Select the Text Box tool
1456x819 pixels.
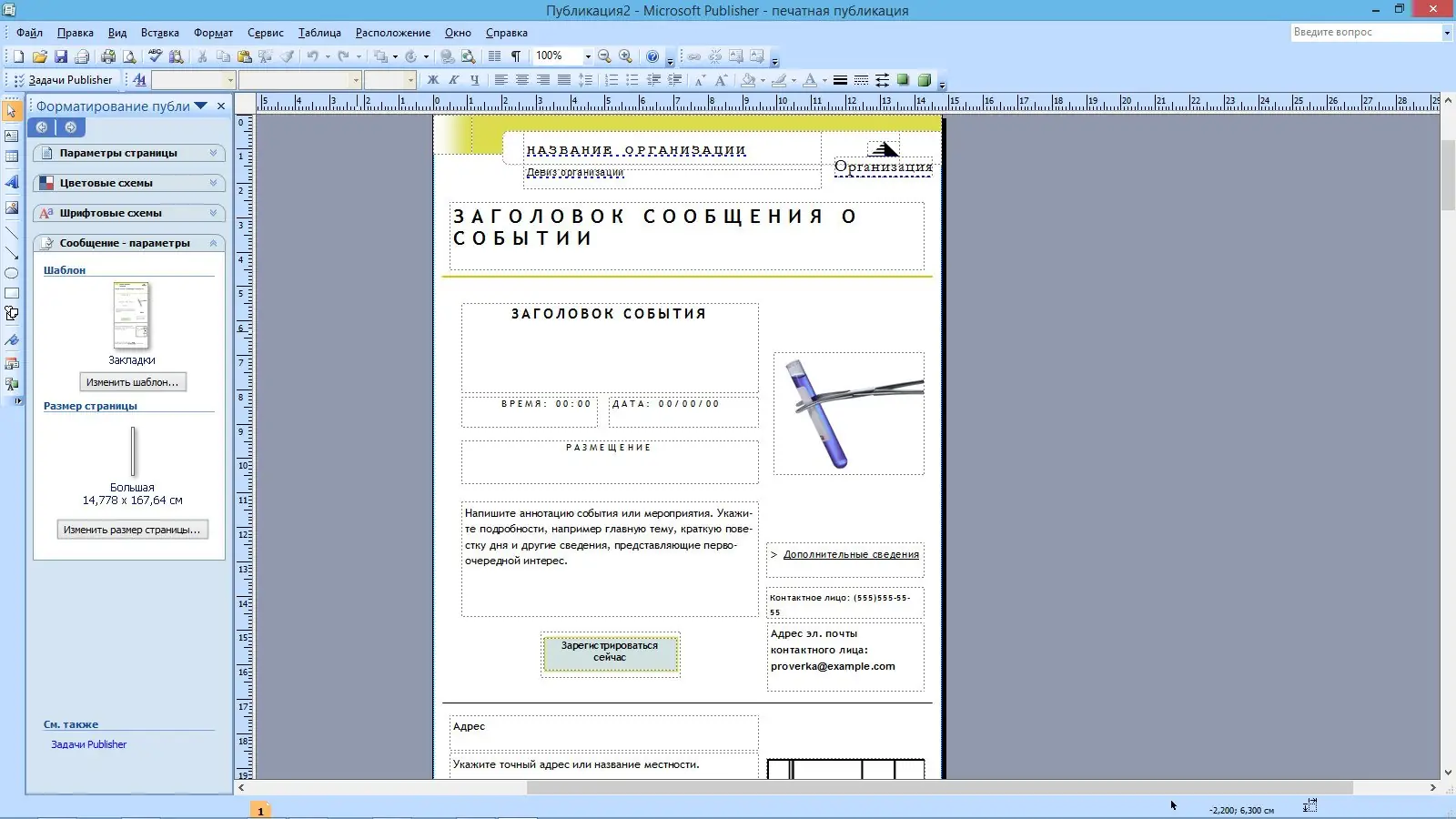tap(12, 136)
